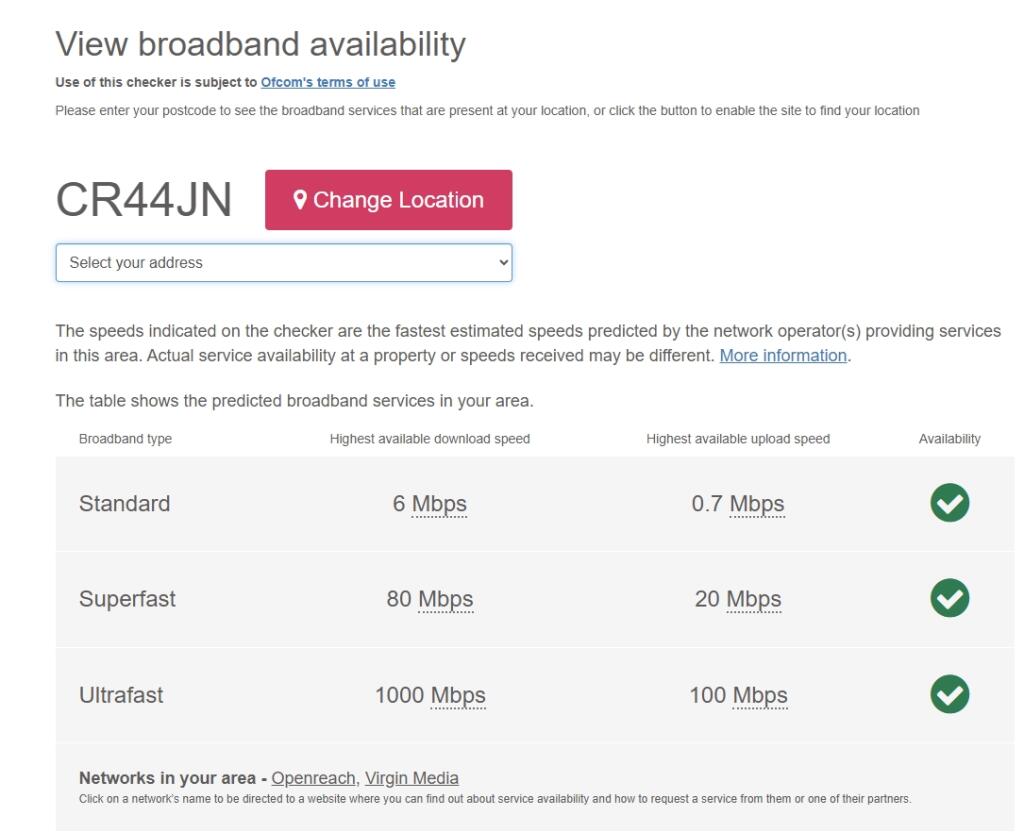Click the Change Location button
1024x832 pixels.
point(386,200)
